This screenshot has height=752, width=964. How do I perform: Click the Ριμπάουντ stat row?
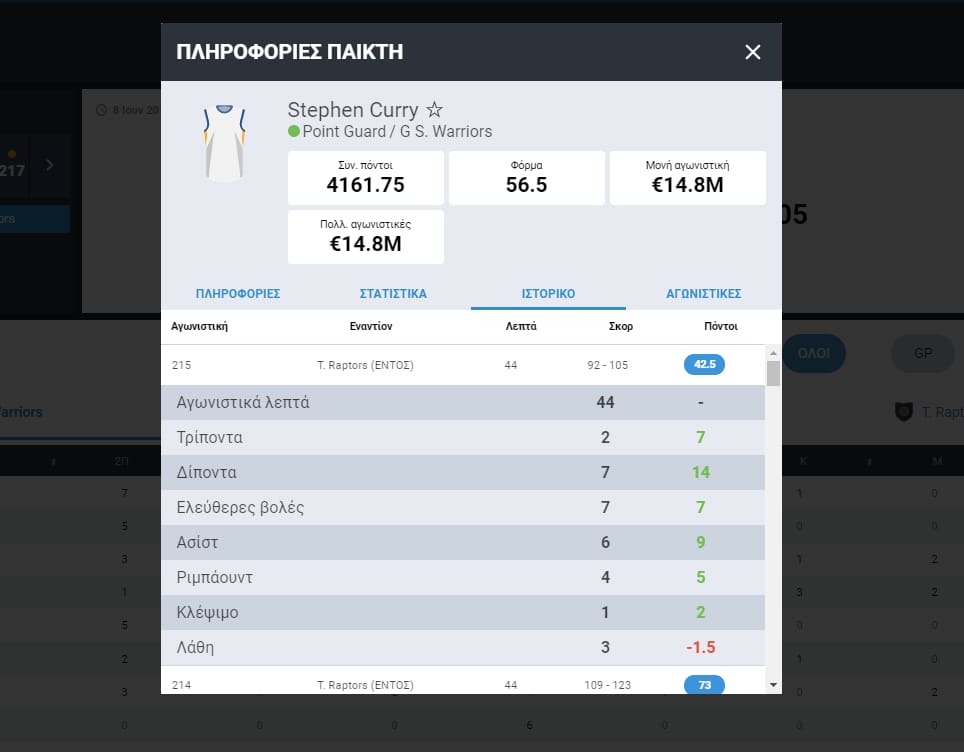click(x=463, y=577)
